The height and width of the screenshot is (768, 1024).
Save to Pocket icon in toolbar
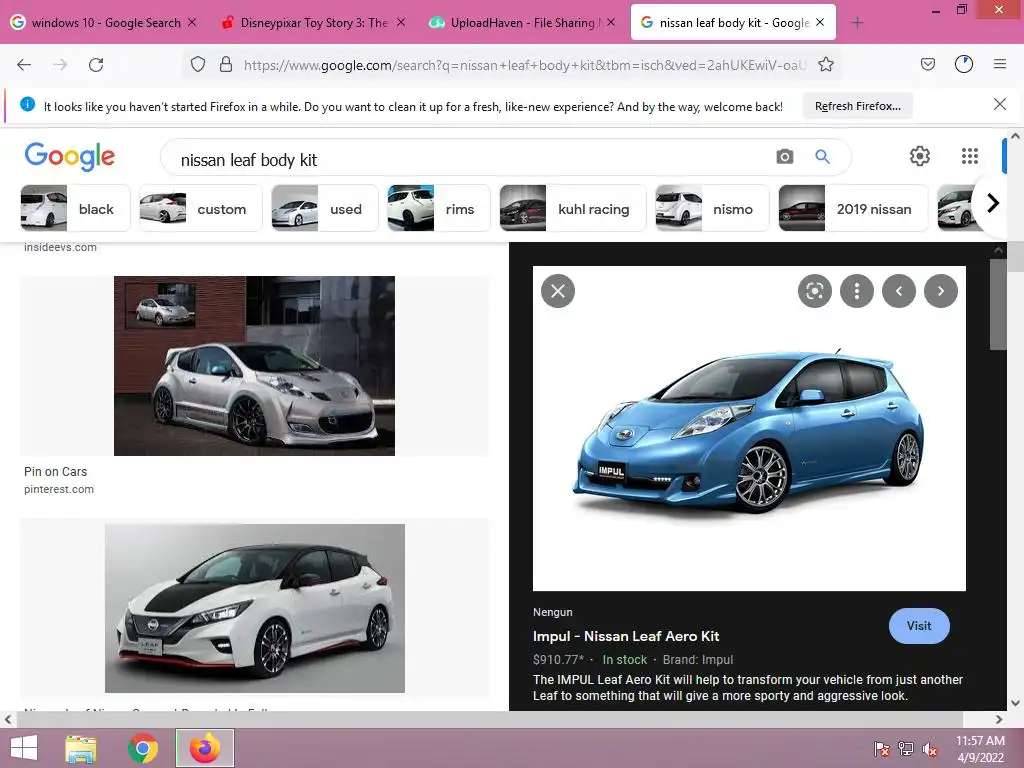point(927,64)
